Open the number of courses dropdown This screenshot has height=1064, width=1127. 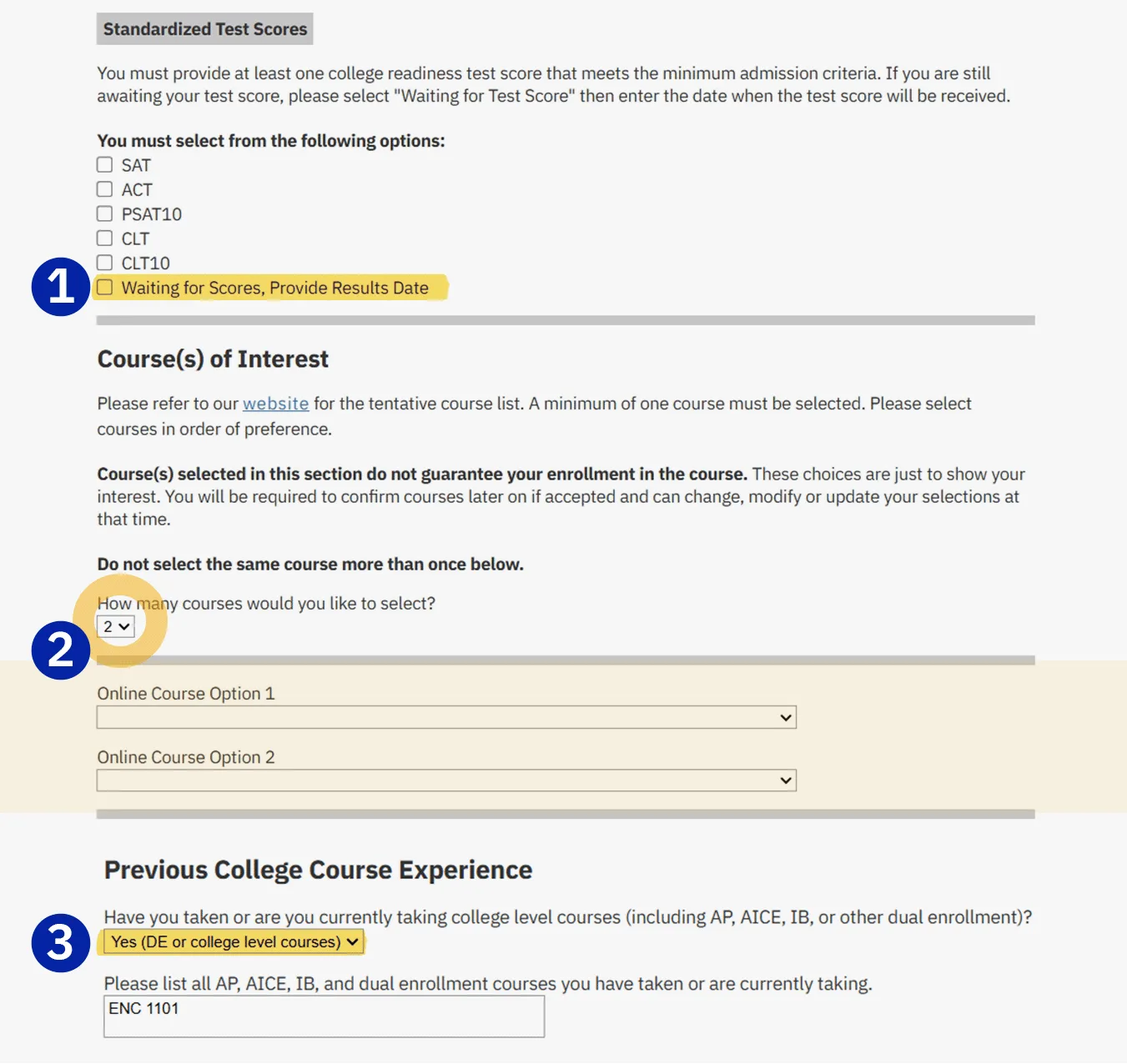click(x=116, y=626)
